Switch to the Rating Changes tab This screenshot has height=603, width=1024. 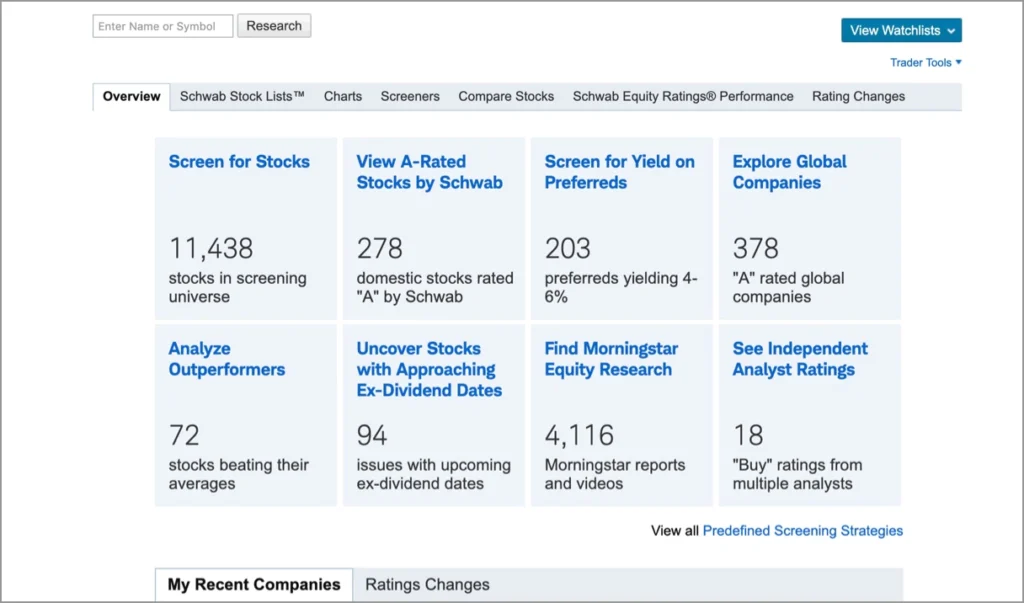click(858, 97)
